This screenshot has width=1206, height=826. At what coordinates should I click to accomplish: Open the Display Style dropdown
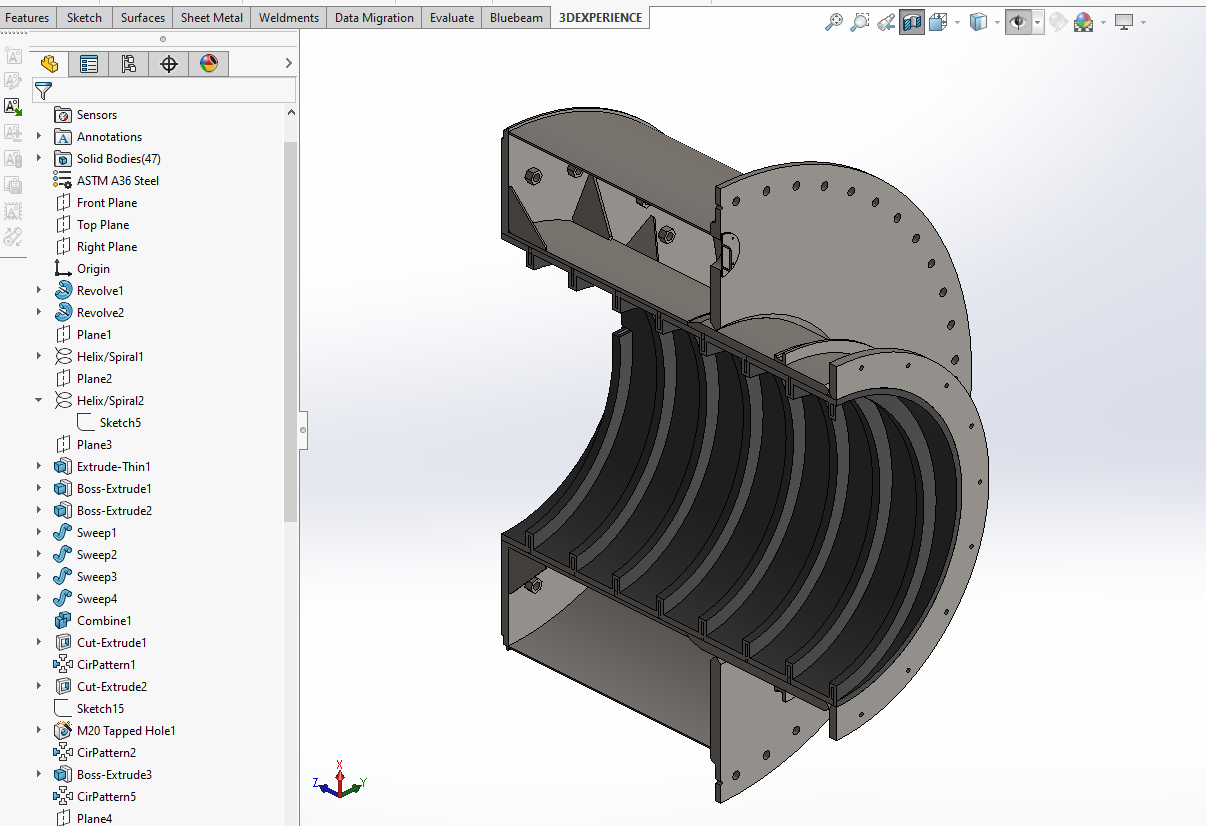(x=996, y=22)
